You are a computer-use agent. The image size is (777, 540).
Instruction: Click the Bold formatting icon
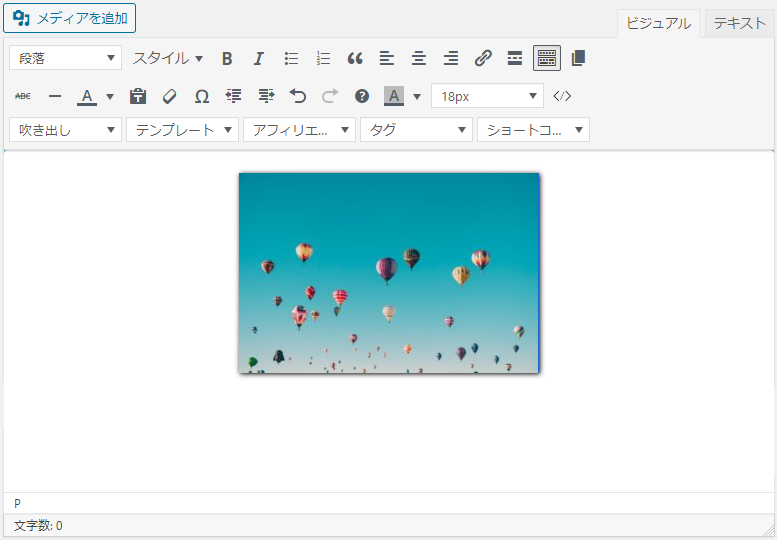(227, 58)
